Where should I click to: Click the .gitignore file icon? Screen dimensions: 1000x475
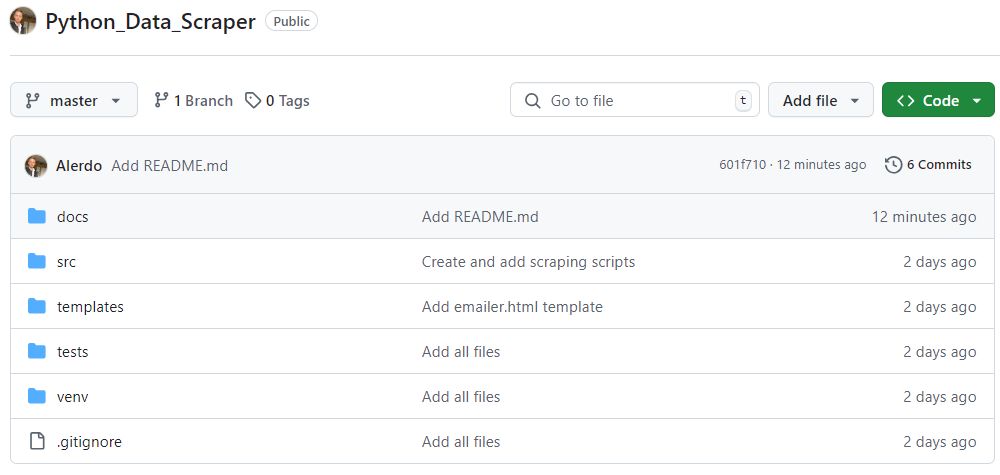point(37,441)
